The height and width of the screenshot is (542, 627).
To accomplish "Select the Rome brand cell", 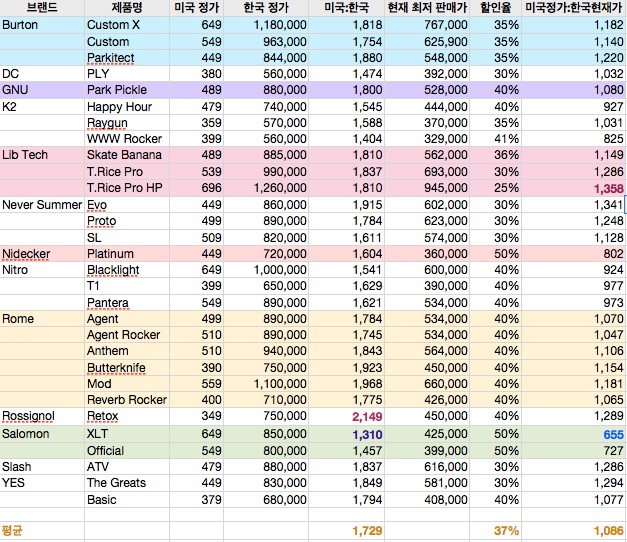I will pyautogui.click(x=42, y=319).
